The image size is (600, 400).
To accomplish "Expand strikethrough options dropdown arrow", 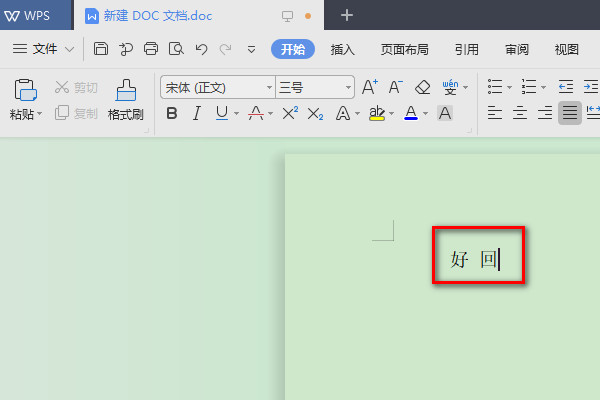I will [x=271, y=114].
